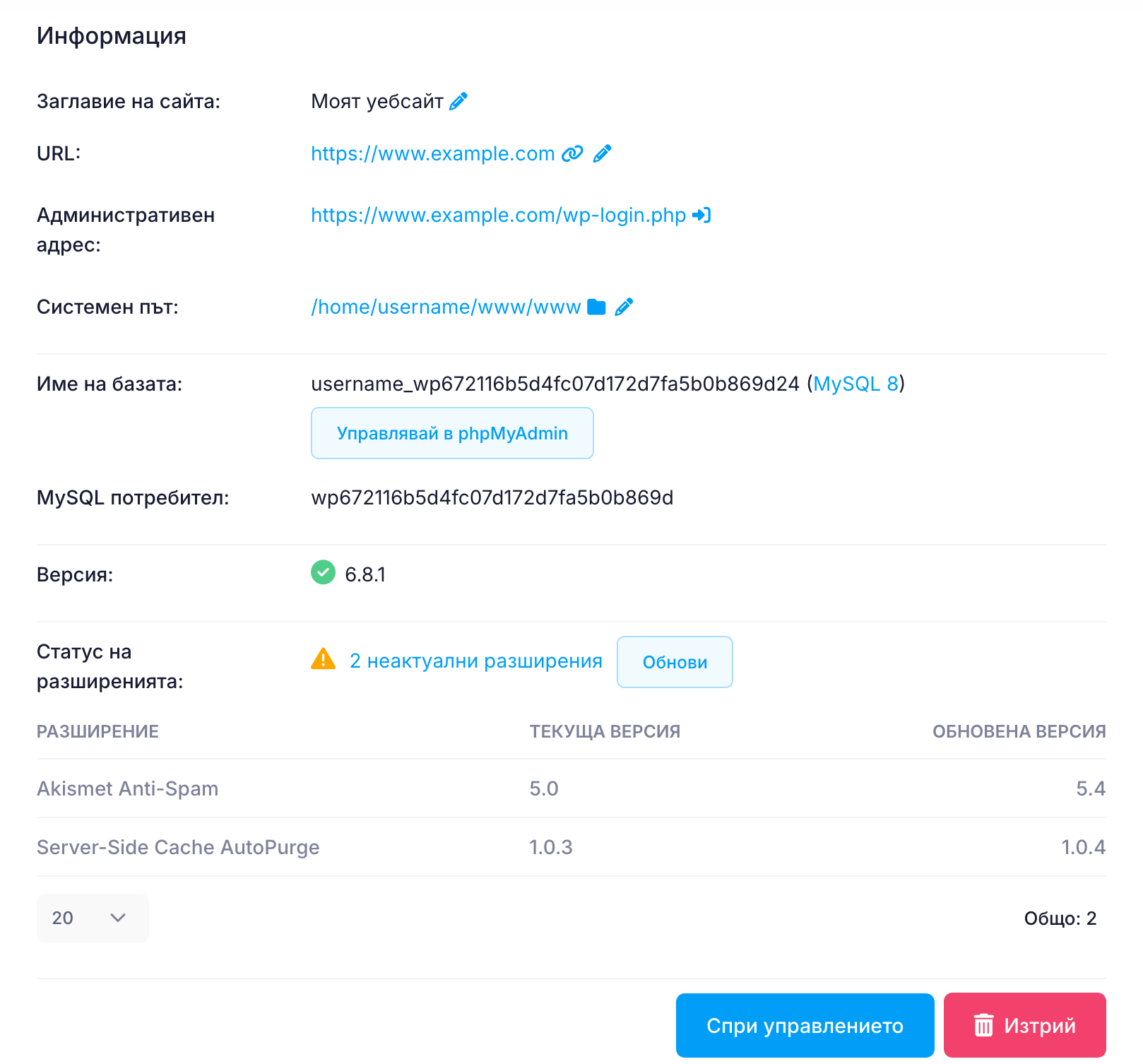Click the orange warning triangle icon

[324, 658]
